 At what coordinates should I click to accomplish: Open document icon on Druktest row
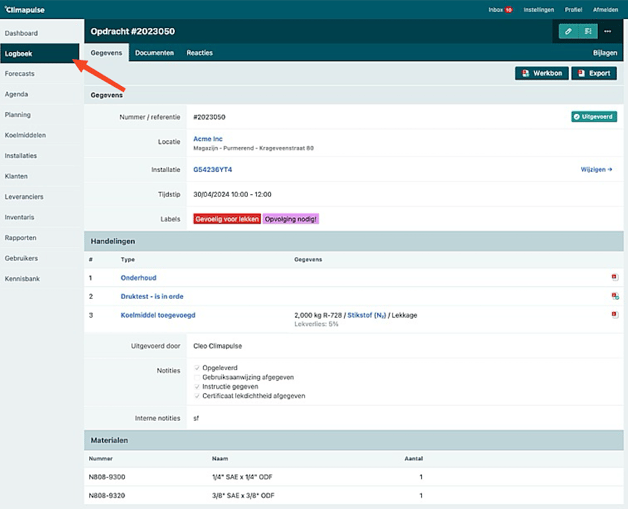point(615,297)
